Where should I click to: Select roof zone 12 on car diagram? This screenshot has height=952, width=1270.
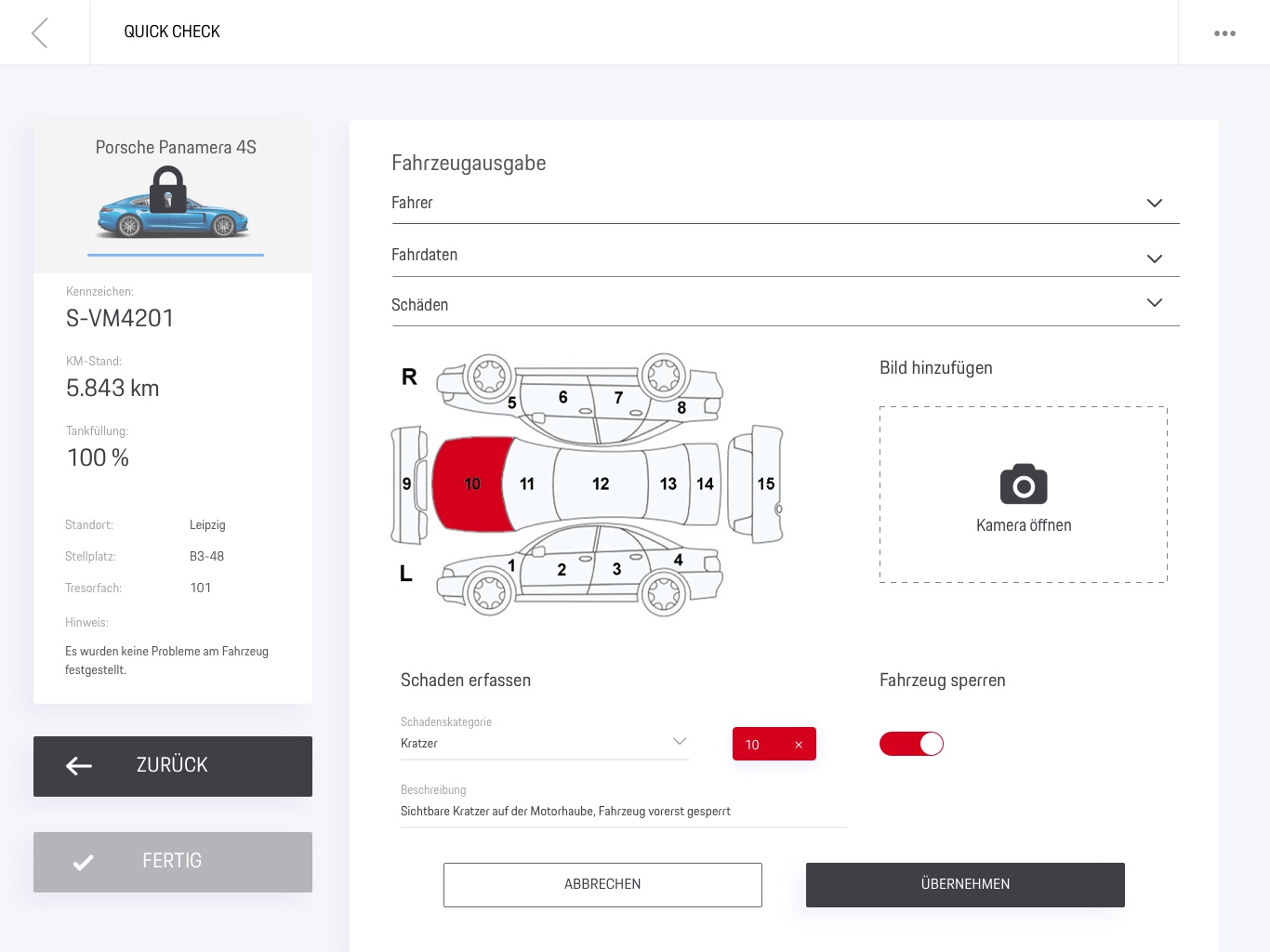600,483
